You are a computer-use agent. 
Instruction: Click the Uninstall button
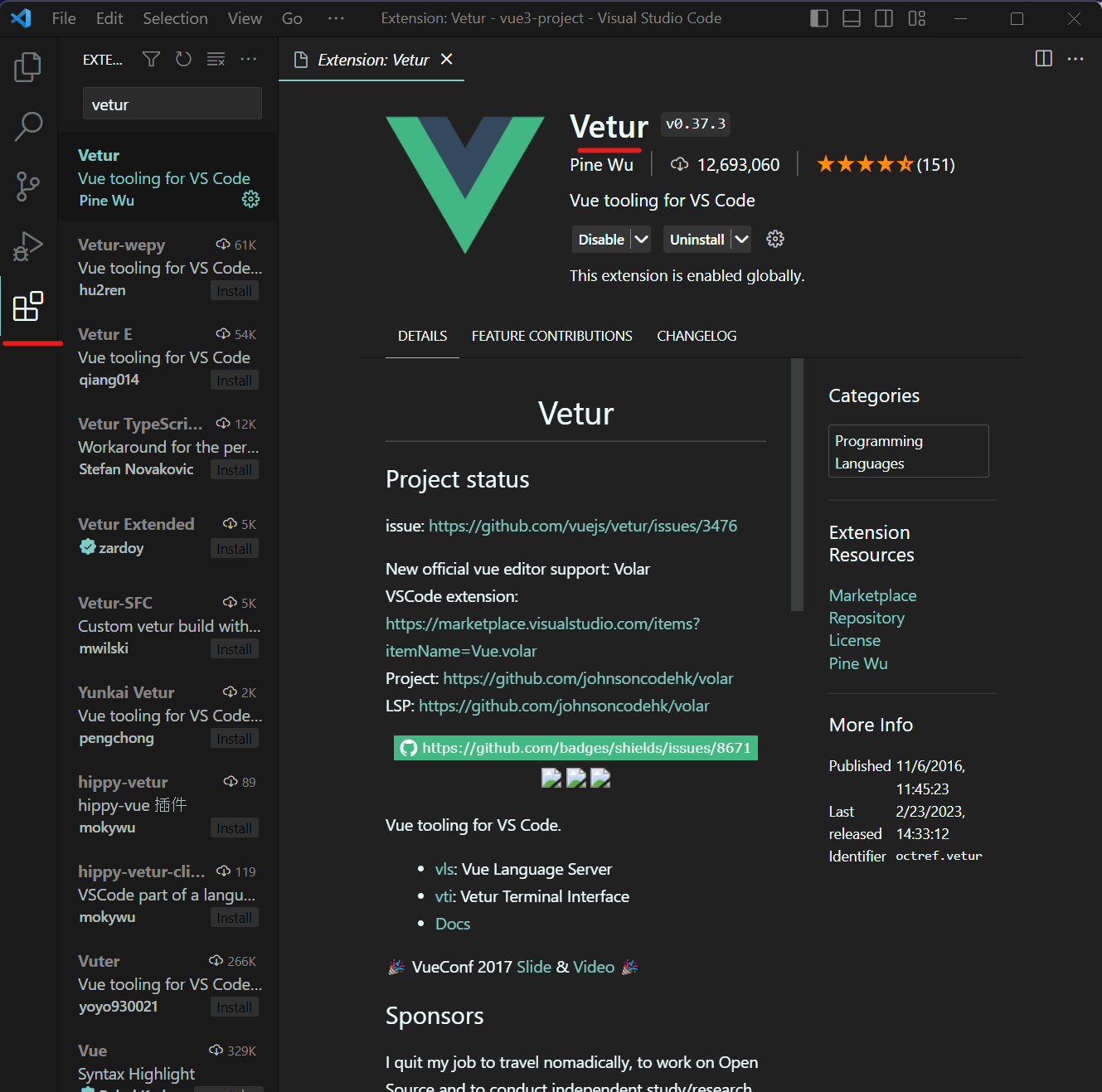(697, 240)
